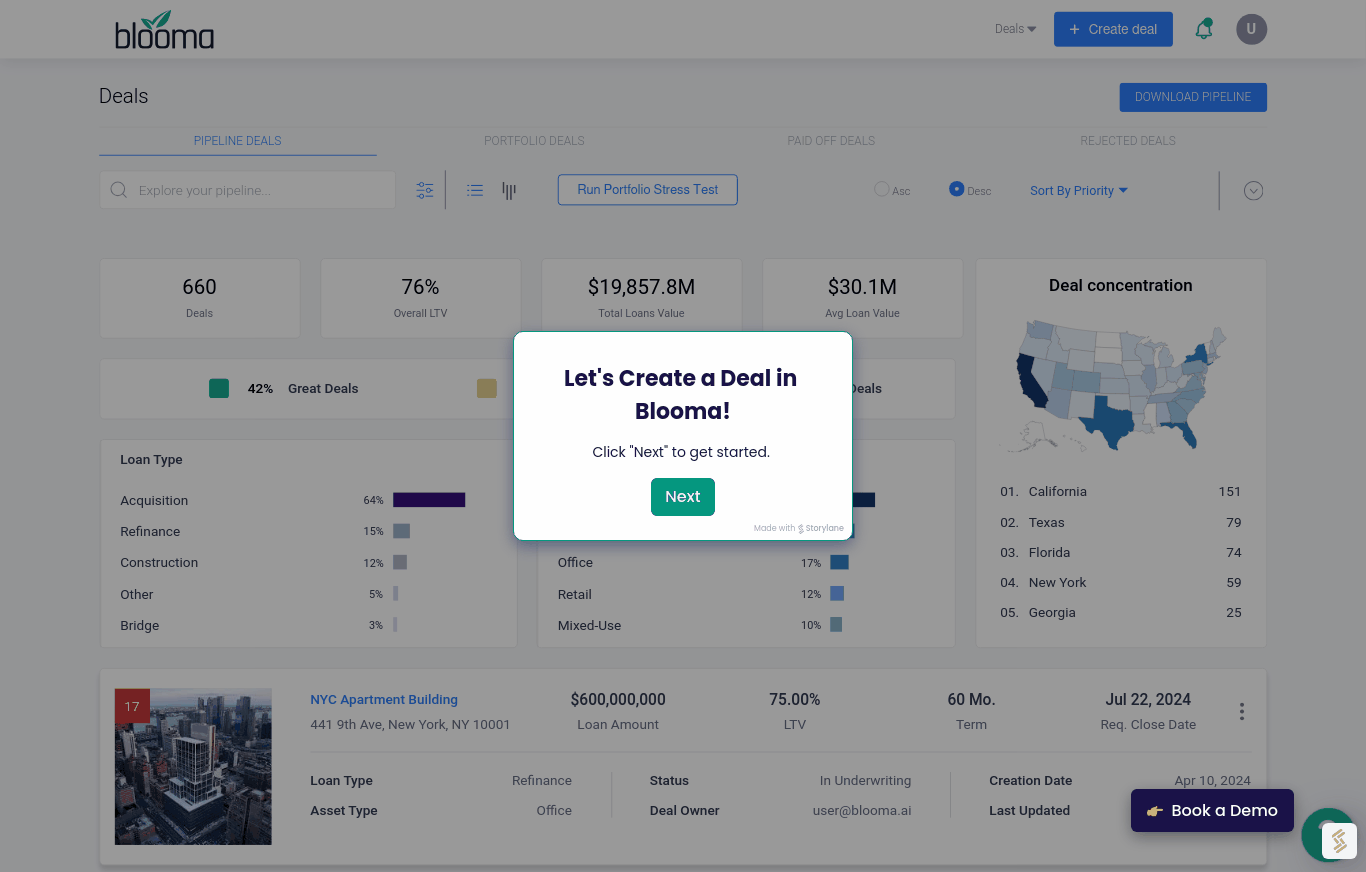Switch to Pipeline Deals tab
This screenshot has height=872, width=1366.
pyautogui.click(x=238, y=141)
